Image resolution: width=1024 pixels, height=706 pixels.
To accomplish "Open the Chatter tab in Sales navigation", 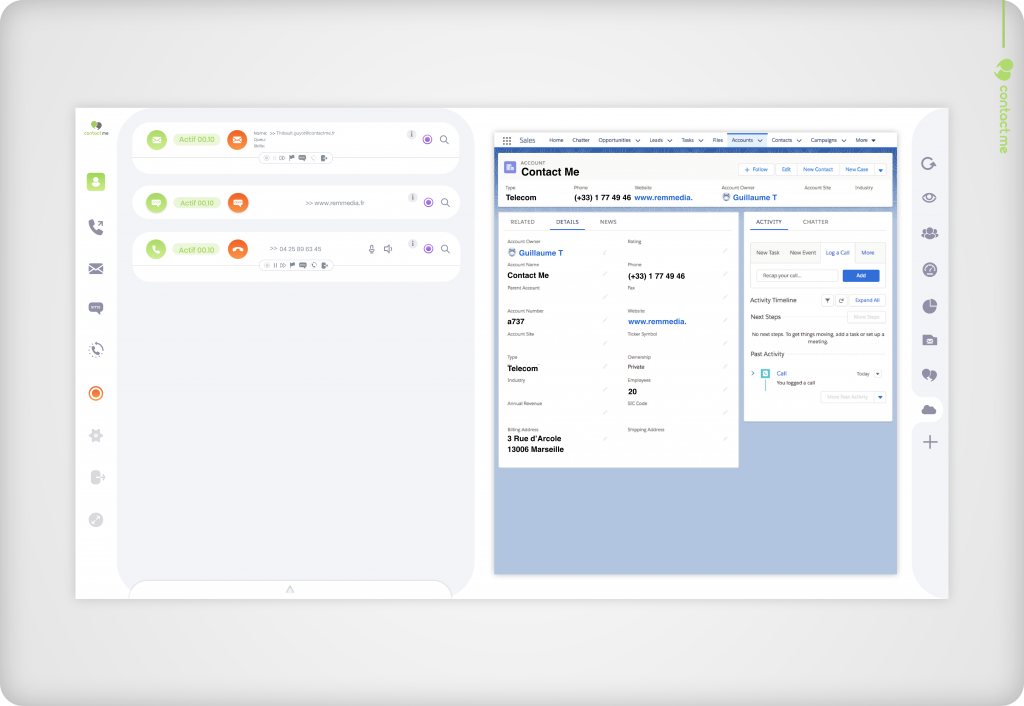I will point(581,140).
